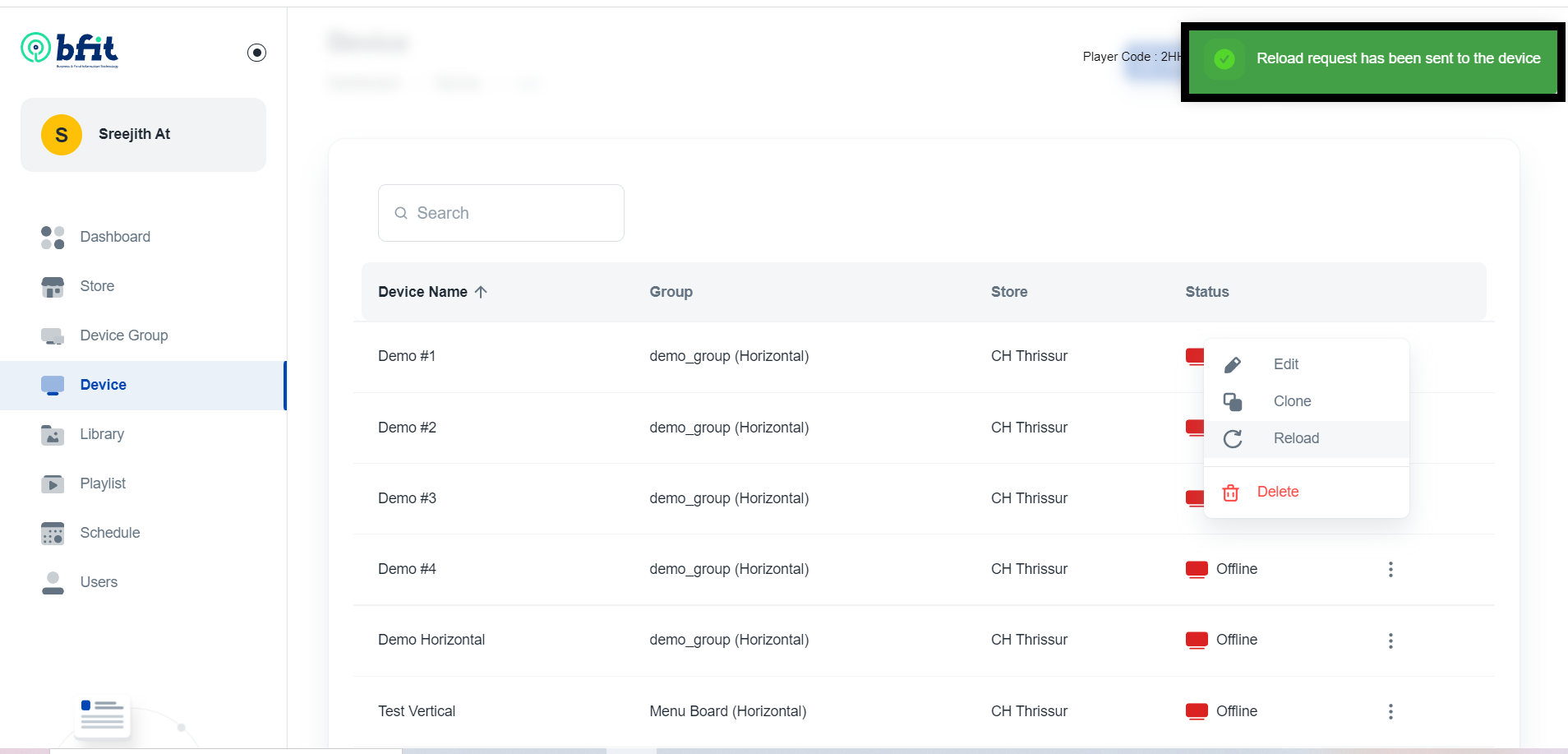Open the Schedule page
1568x754 pixels.
coord(110,533)
